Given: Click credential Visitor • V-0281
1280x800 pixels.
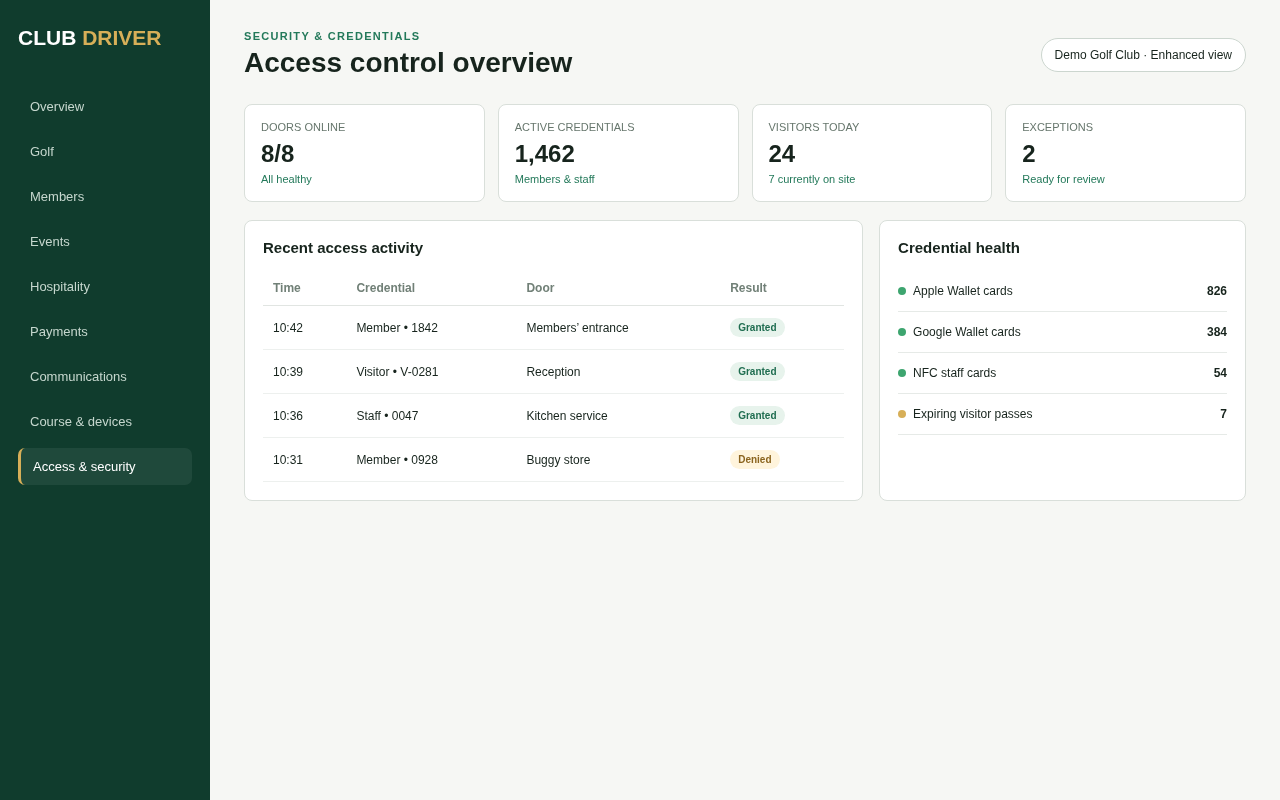Looking at the screenshot, I should (x=397, y=372).
